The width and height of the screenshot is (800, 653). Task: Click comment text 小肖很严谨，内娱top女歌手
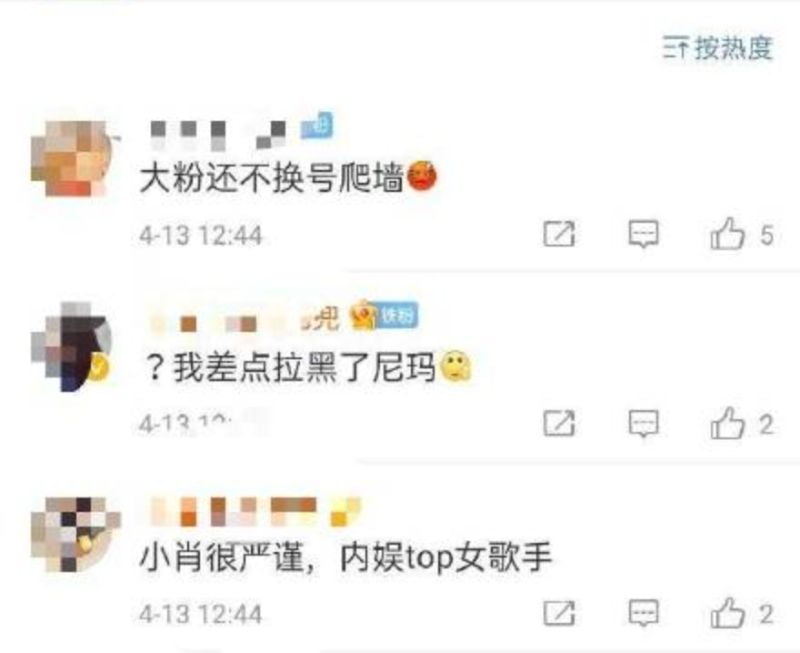tap(346, 557)
